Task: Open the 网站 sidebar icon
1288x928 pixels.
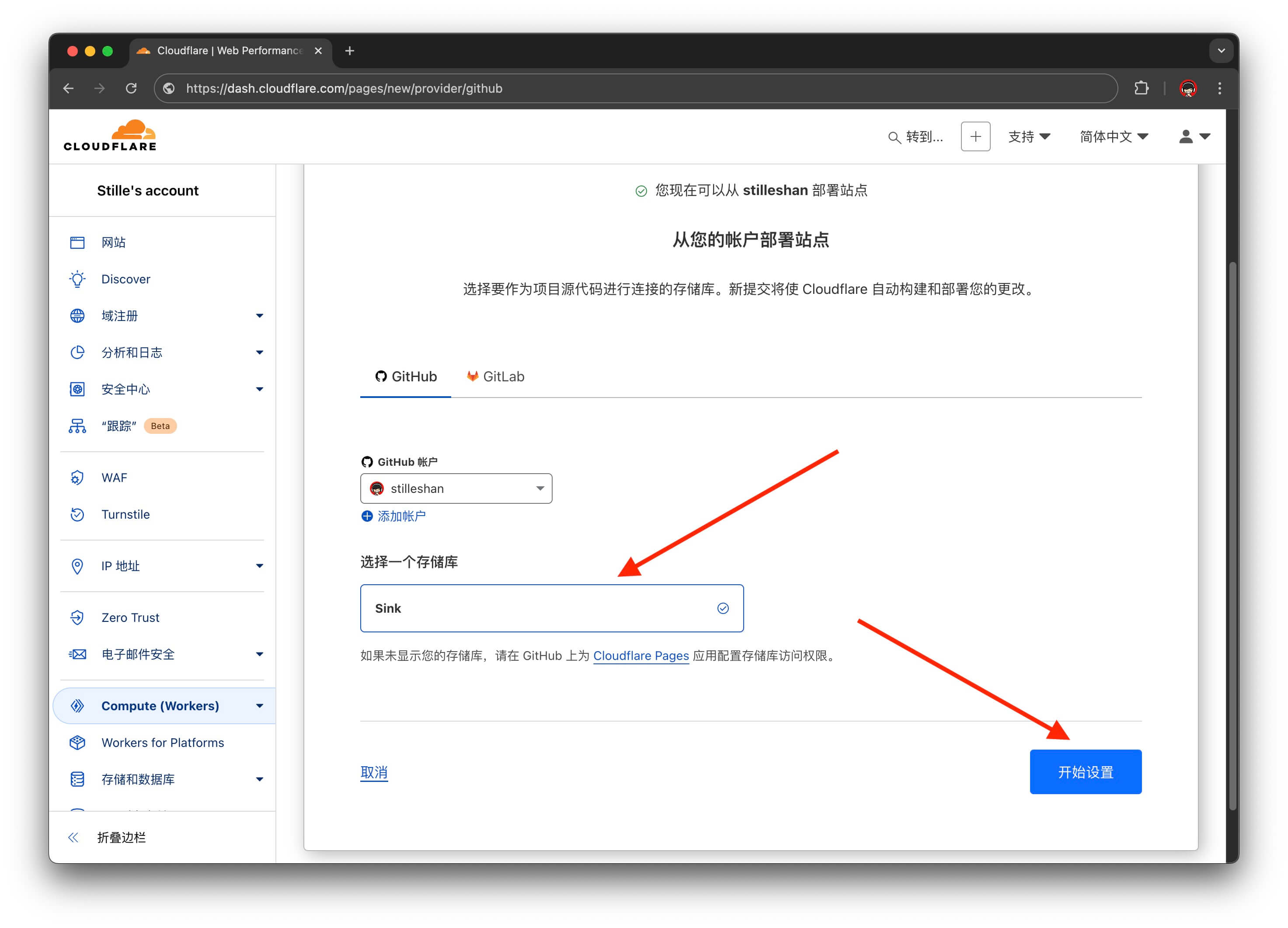Action: click(77, 243)
